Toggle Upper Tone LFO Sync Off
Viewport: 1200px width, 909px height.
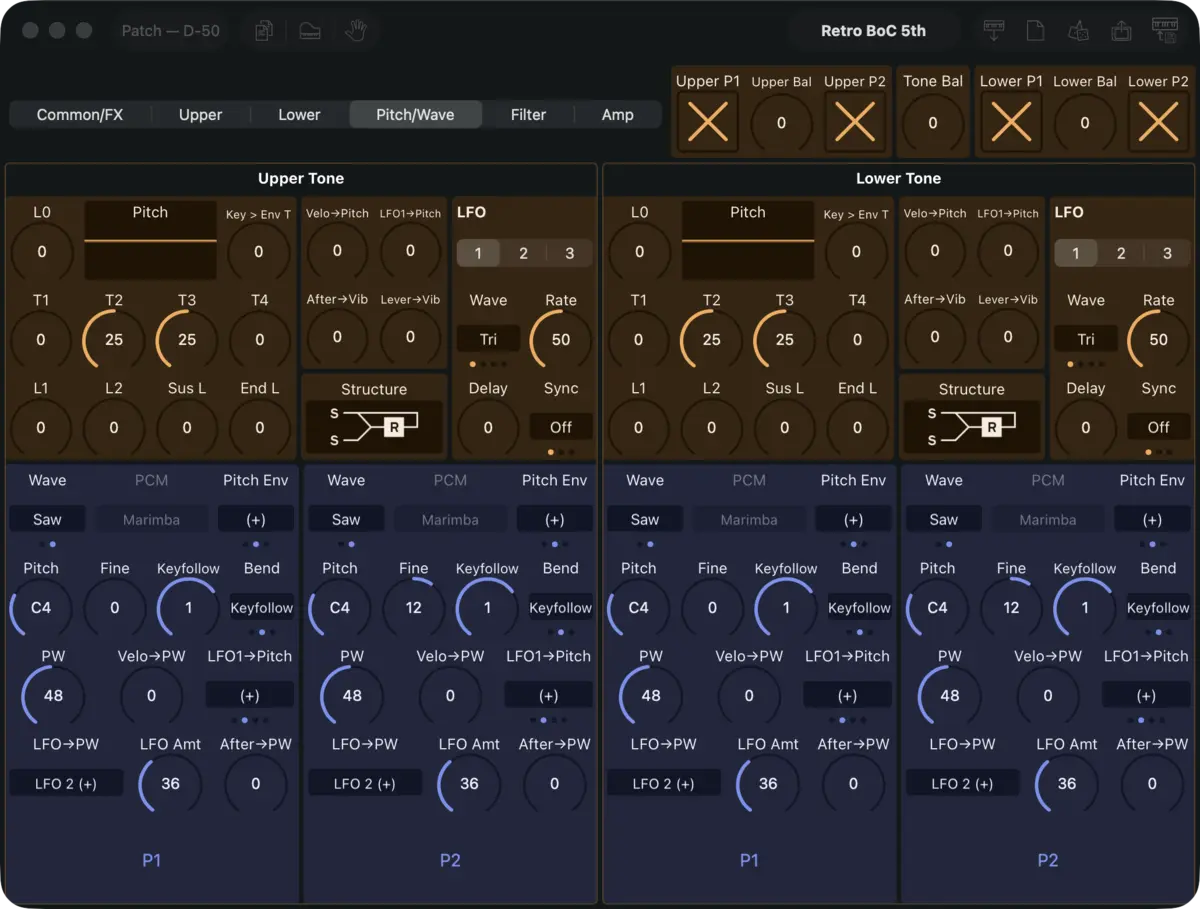pyautogui.click(x=561, y=427)
